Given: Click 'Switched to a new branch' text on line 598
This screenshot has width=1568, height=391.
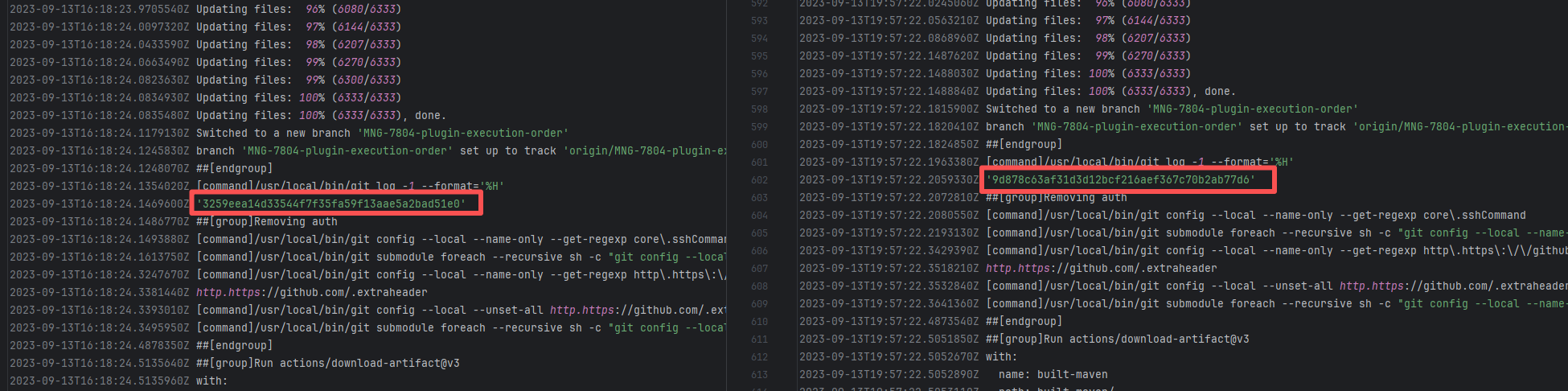Looking at the screenshot, I should point(1063,109).
